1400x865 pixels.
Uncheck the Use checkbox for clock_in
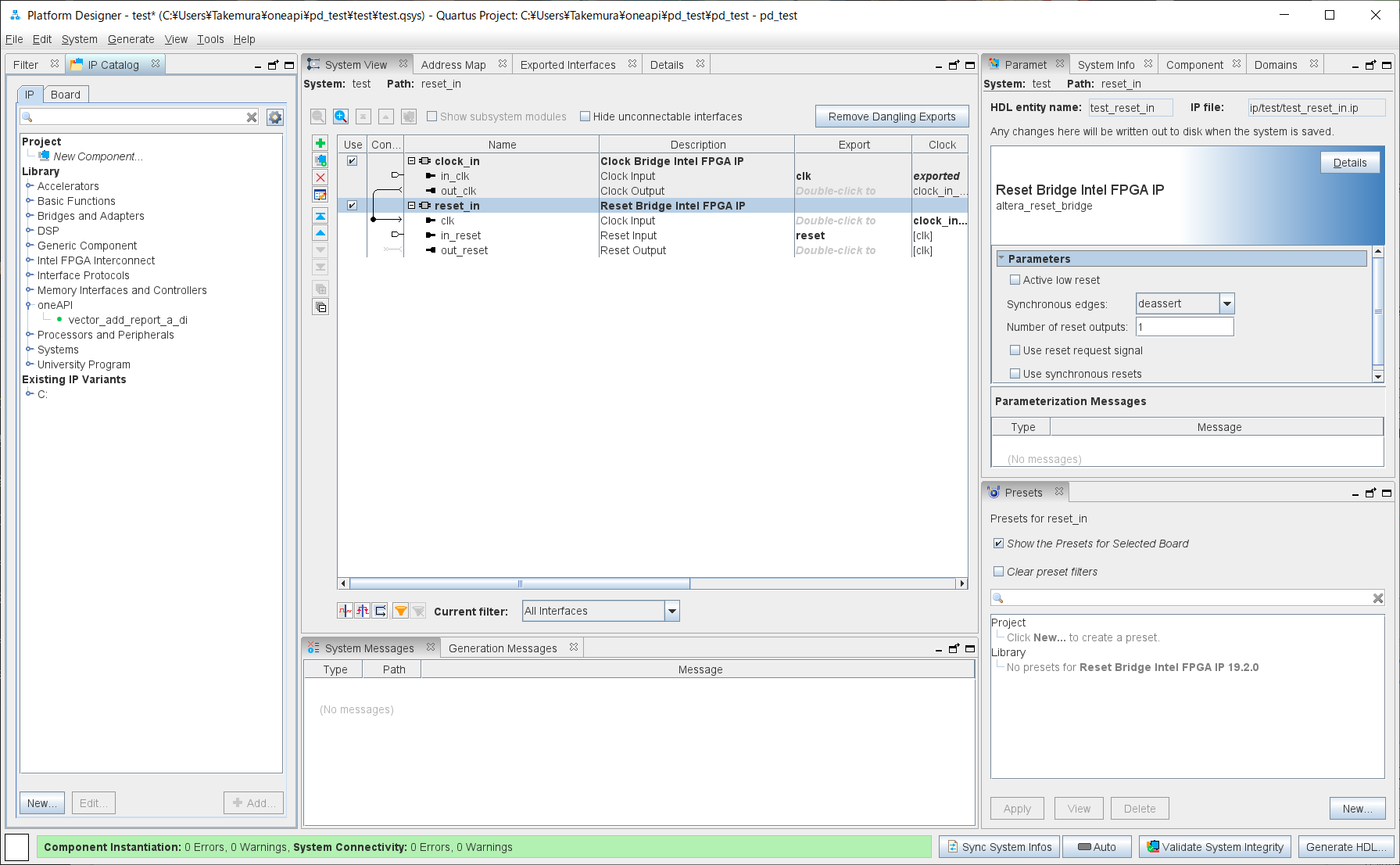coord(353,161)
